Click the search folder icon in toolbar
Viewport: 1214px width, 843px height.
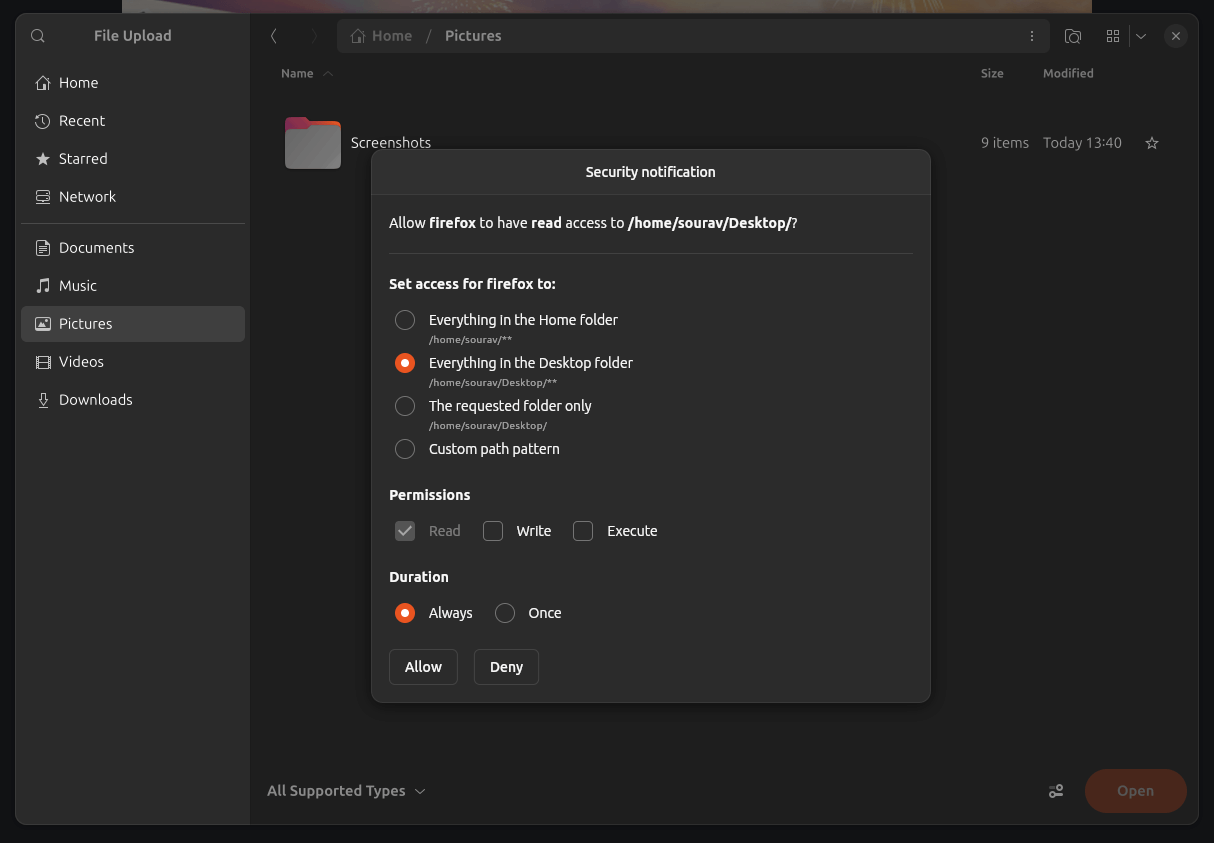pyautogui.click(x=1072, y=36)
